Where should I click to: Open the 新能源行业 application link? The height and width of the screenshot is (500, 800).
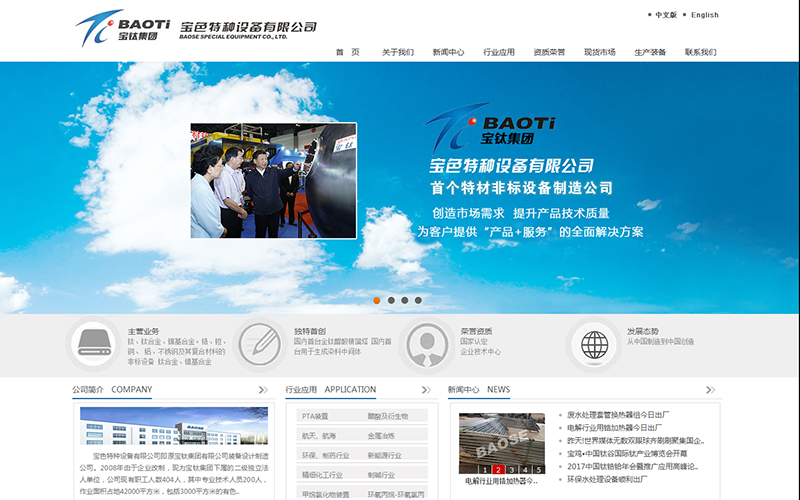point(385,455)
